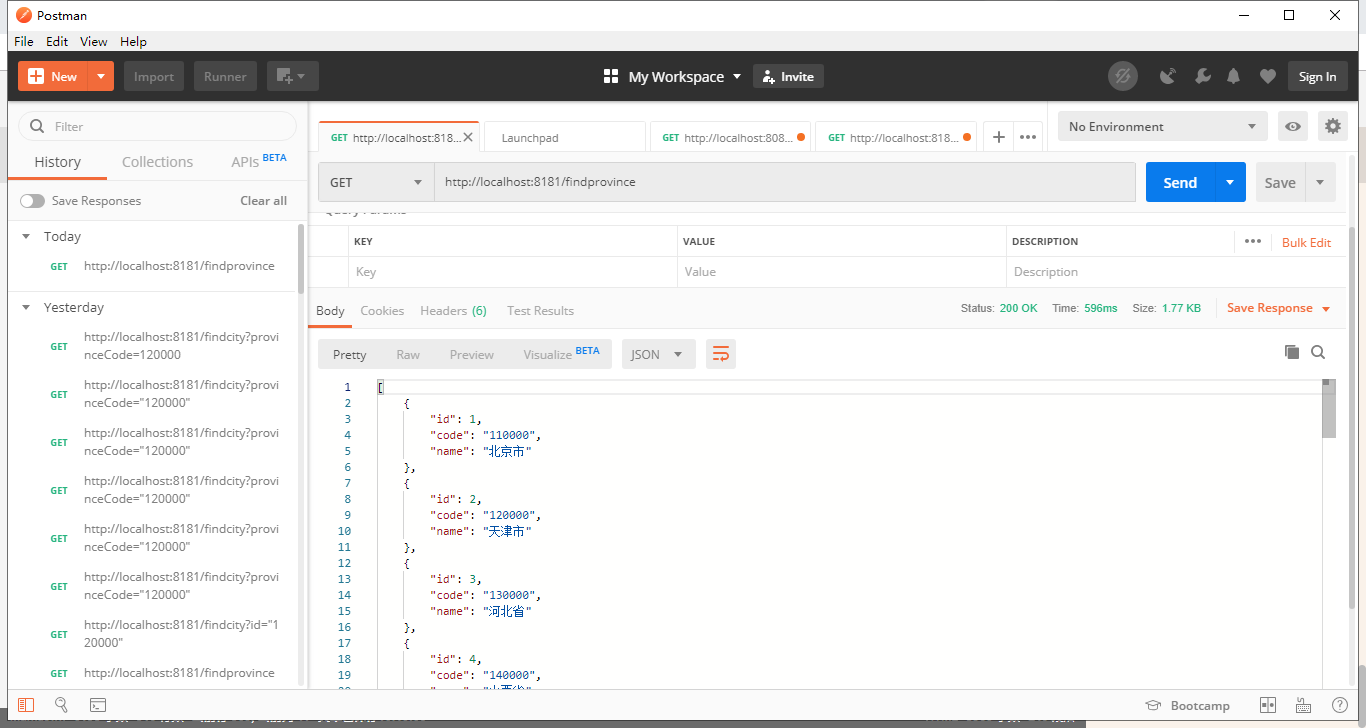Viewport: 1366px width, 728px height.
Task: Click the Import button
Action: pos(154,76)
